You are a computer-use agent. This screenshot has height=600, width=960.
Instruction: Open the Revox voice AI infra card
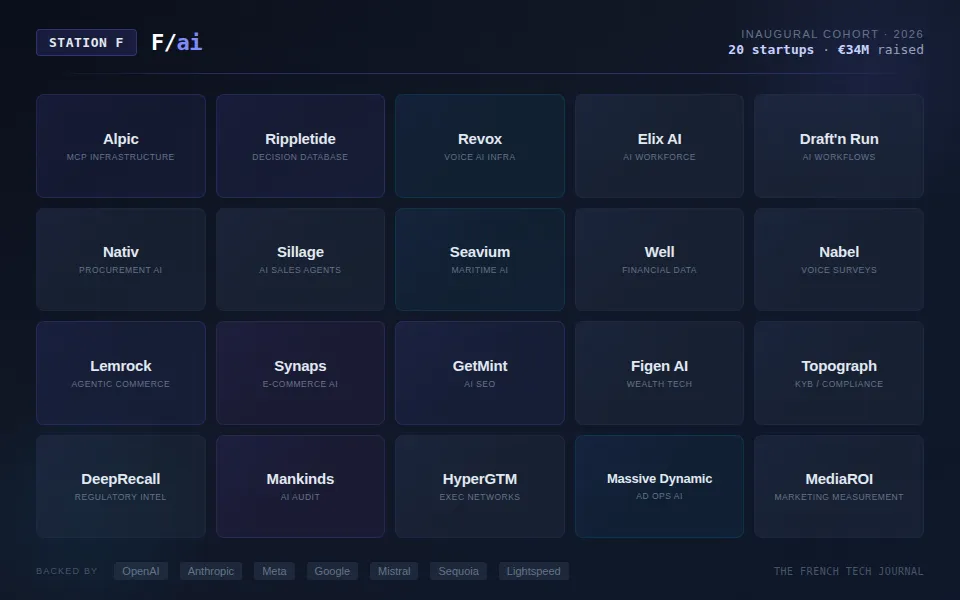(x=480, y=145)
